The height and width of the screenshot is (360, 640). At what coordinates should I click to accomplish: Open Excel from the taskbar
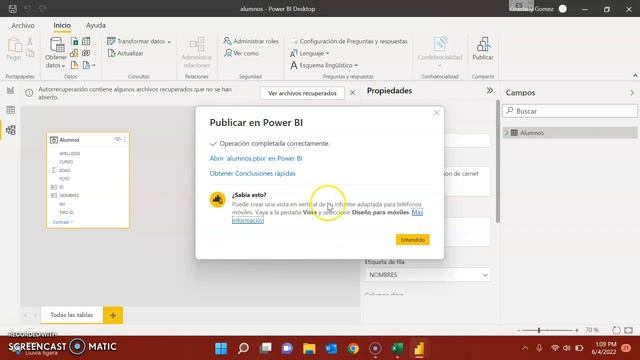coord(397,348)
